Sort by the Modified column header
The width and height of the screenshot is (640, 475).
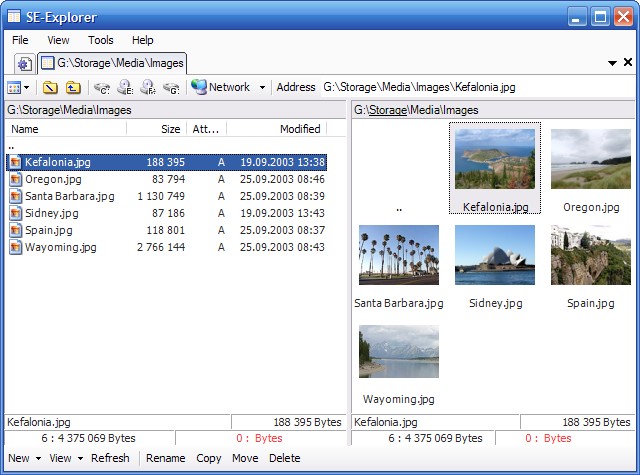click(x=277, y=129)
